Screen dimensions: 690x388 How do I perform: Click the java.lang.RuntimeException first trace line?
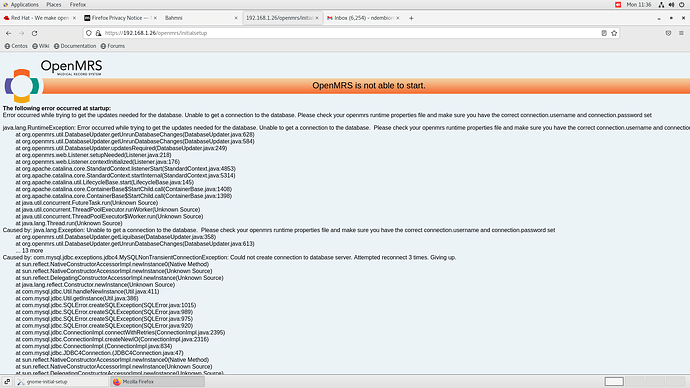coord(346,128)
